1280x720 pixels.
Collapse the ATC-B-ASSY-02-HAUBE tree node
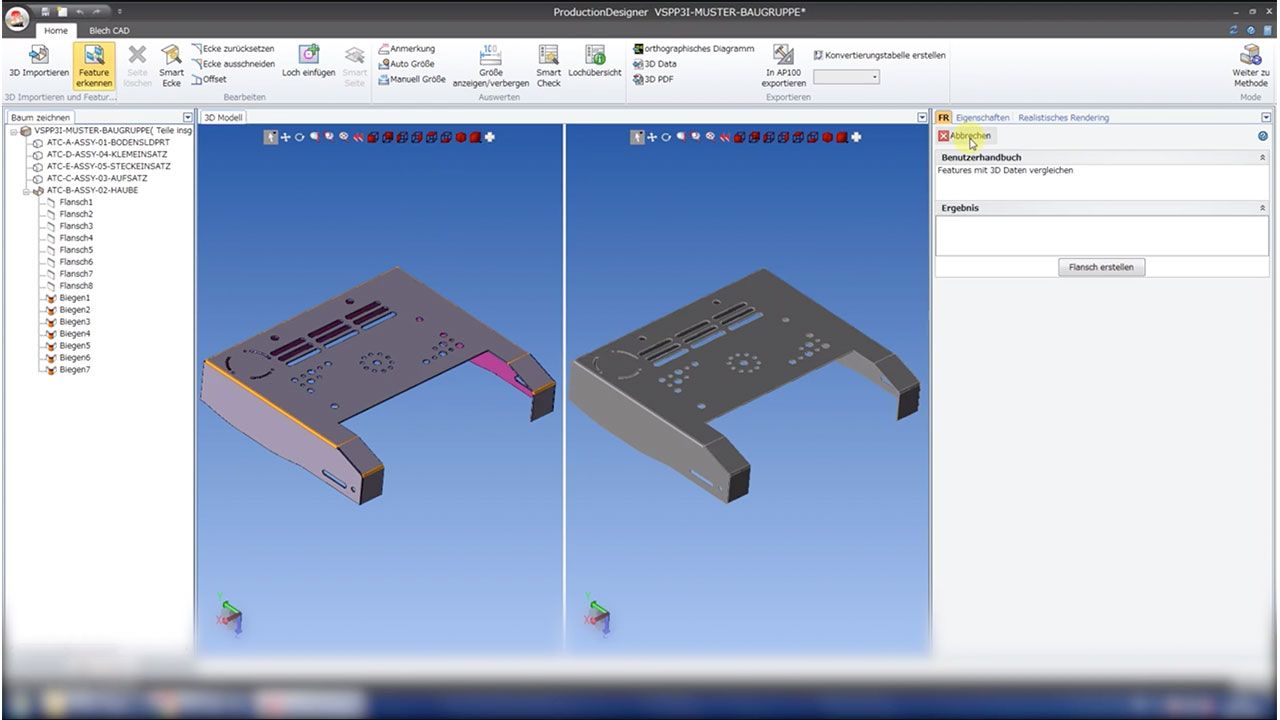[28, 190]
